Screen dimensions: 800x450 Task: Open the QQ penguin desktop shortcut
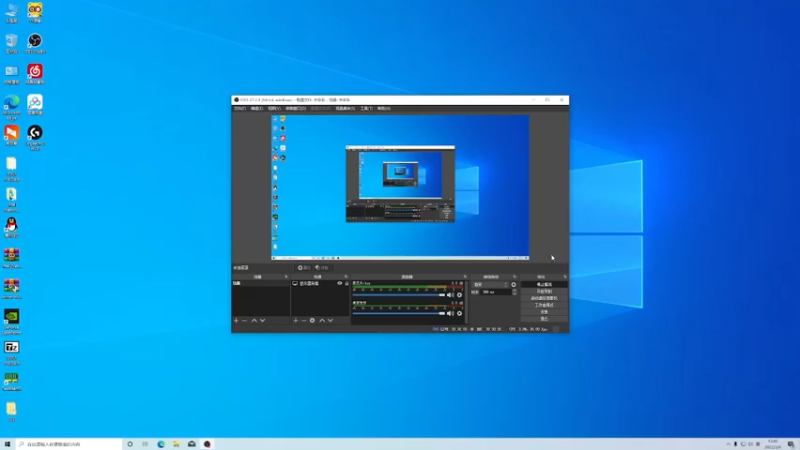click(11, 227)
